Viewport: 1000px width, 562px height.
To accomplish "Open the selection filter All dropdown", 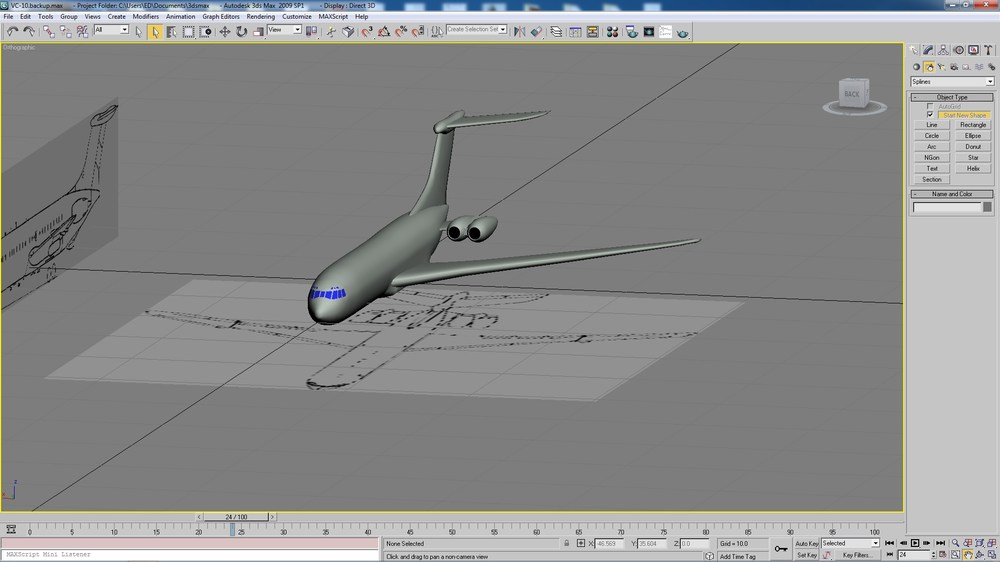I will 111,30.
